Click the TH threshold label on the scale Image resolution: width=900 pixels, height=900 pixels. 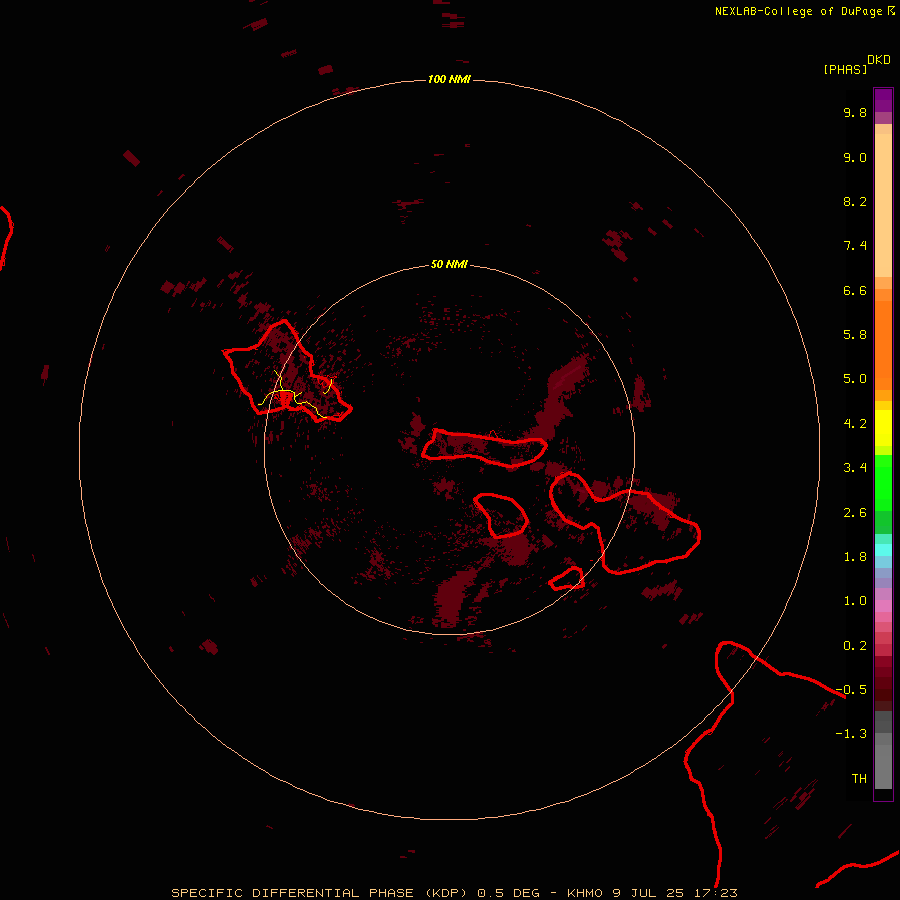859,779
